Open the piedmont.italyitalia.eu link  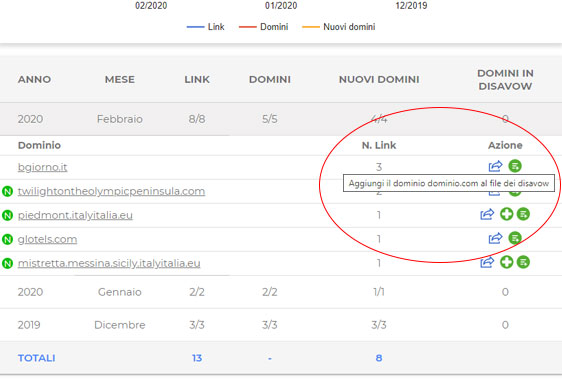[x=75, y=215]
